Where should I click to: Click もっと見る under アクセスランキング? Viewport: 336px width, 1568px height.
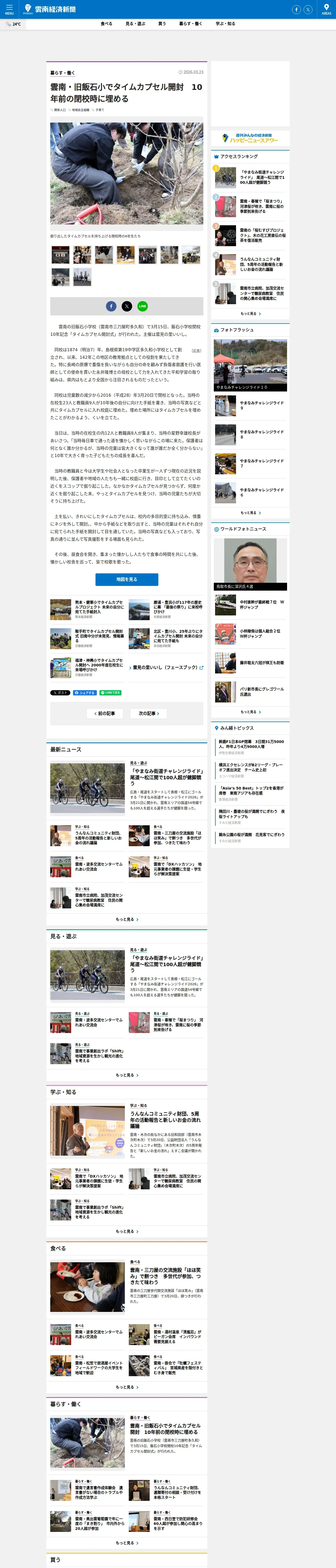pos(250,314)
